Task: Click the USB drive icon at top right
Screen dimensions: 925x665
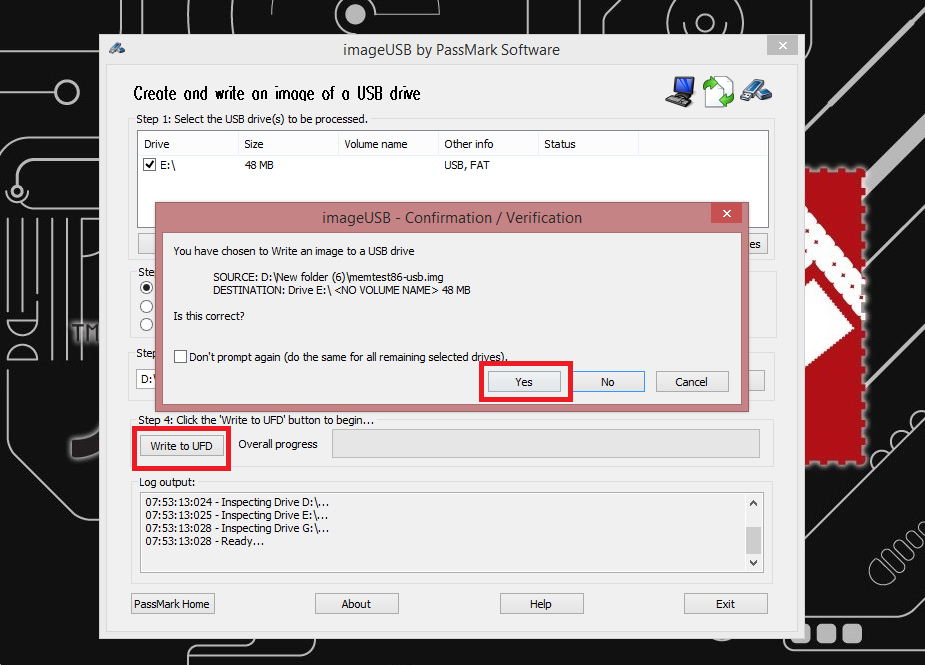Action: tap(756, 90)
